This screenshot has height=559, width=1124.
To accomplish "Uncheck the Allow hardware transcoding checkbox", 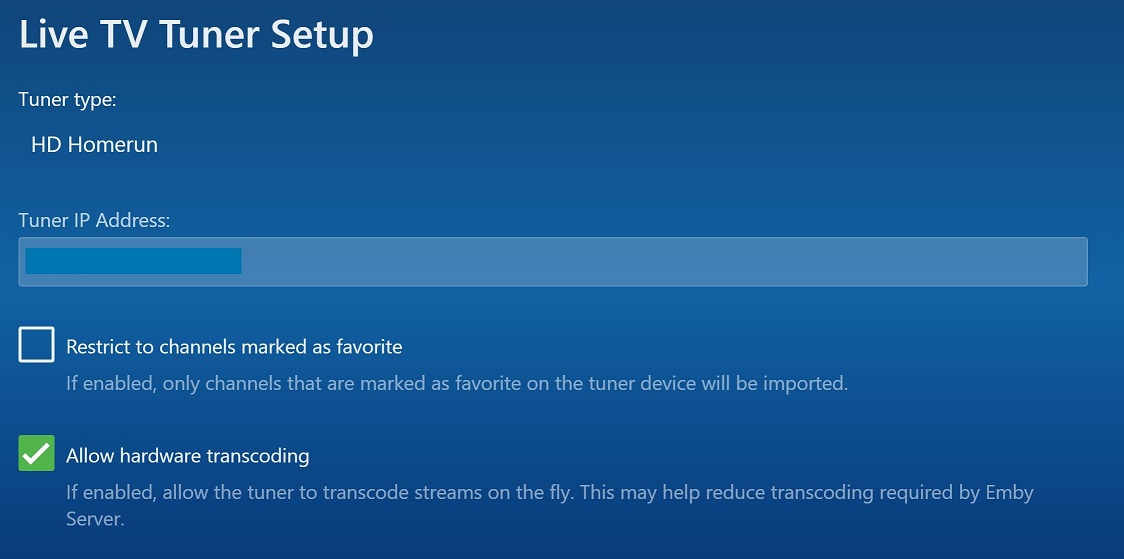I will click(x=36, y=455).
